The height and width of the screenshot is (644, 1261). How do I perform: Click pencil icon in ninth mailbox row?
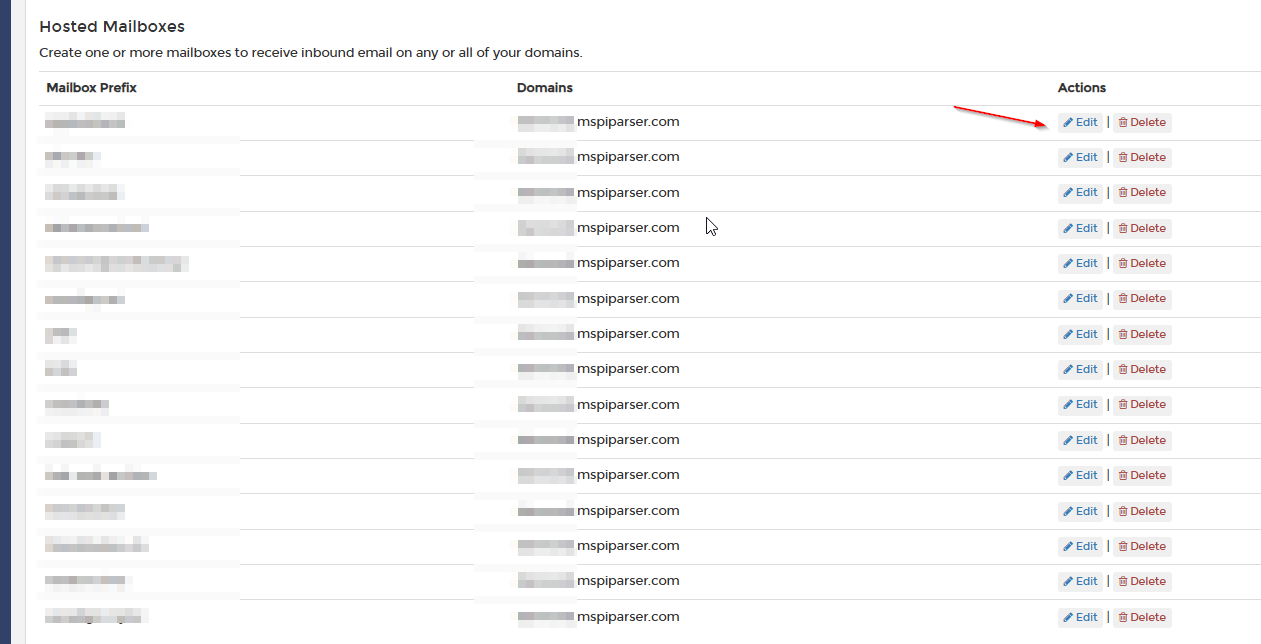1068,404
